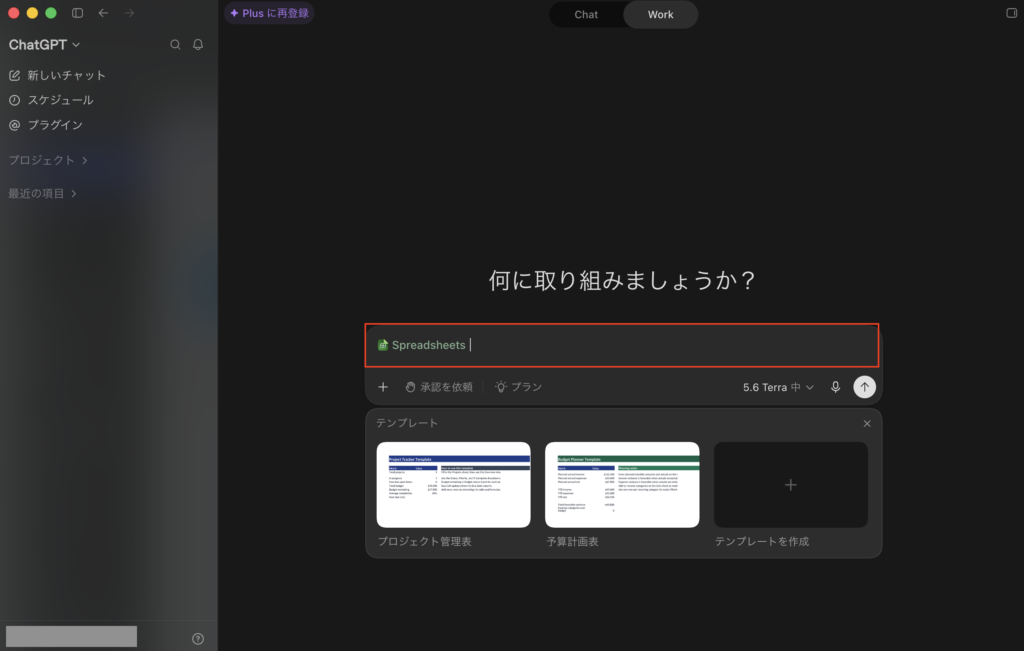Screen dimensions: 1024x651
Task: Open スケジュール in sidebar
Action: point(51,100)
